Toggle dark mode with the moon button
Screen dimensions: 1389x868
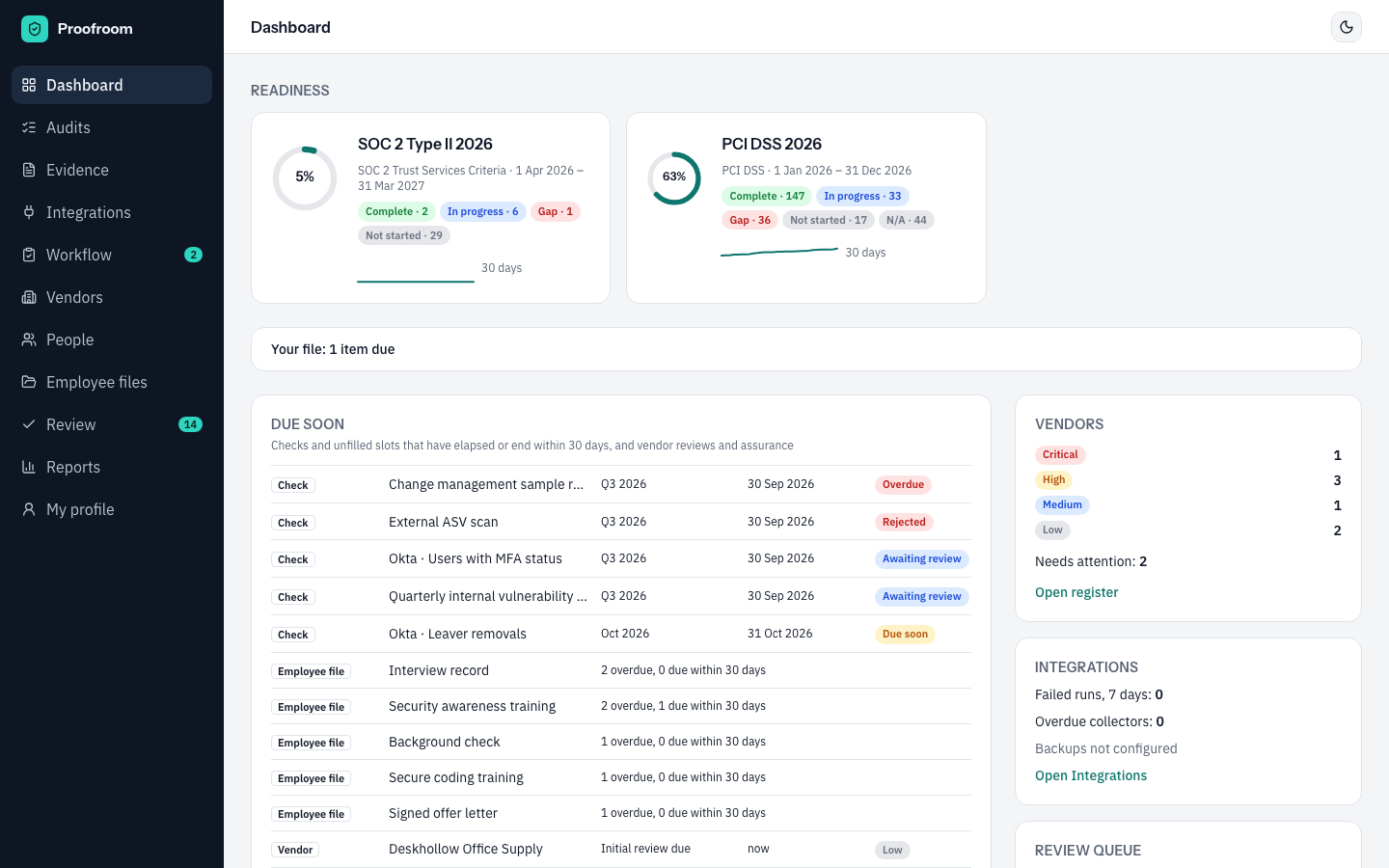pyautogui.click(x=1347, y=27)
